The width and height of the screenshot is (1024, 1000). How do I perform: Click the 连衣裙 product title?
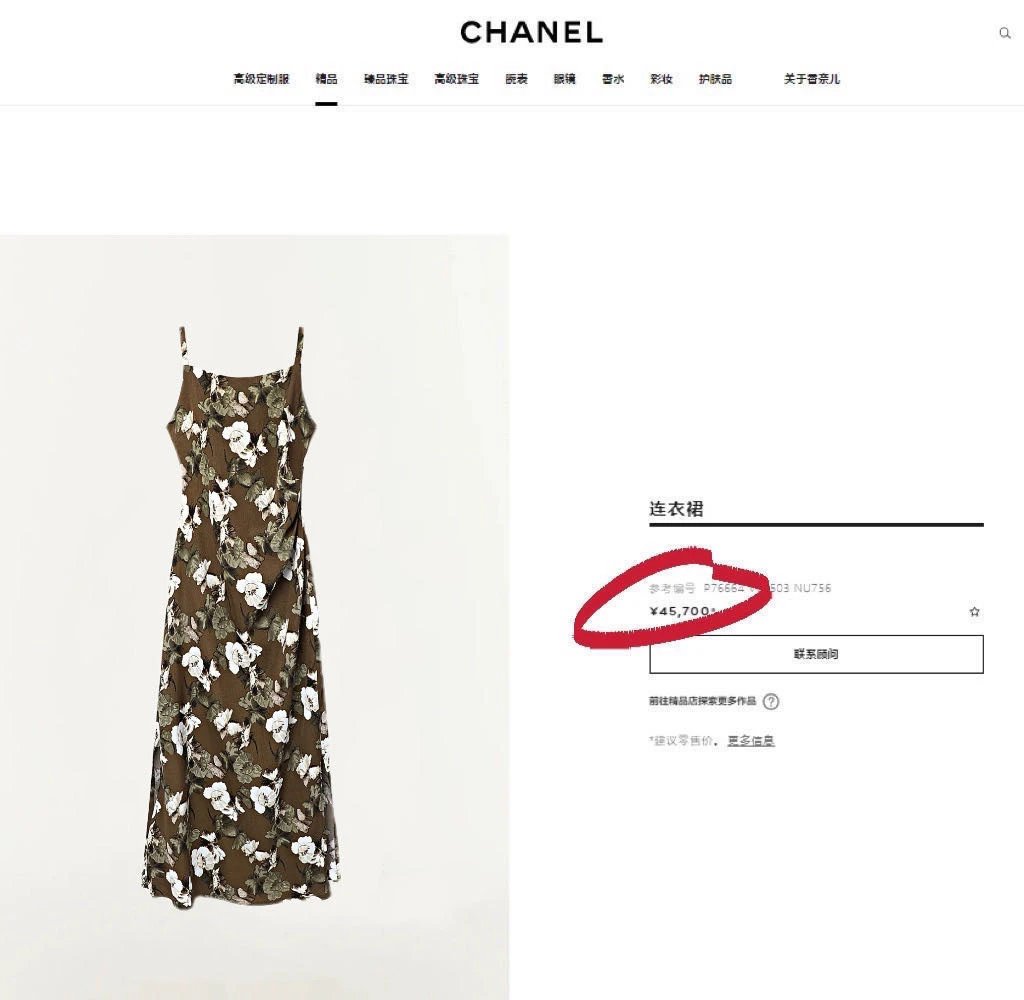676,509
